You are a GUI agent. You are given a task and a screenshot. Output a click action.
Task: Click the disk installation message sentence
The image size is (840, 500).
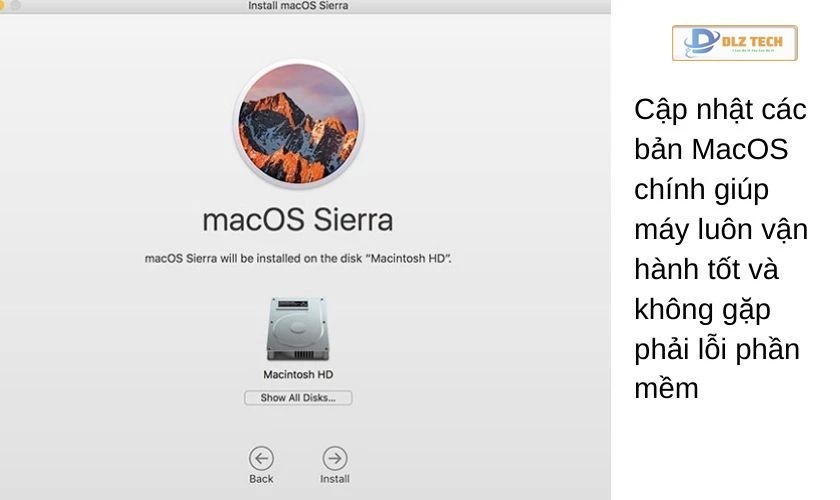(298, 258)
